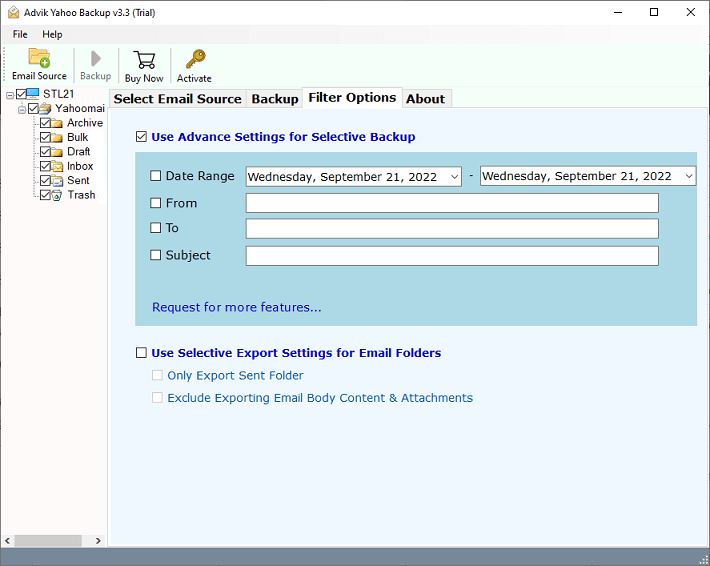This screenshot has height=566, width=710.
Task: Enable the To filter checkbox
Action: click(x=155, y=227)
